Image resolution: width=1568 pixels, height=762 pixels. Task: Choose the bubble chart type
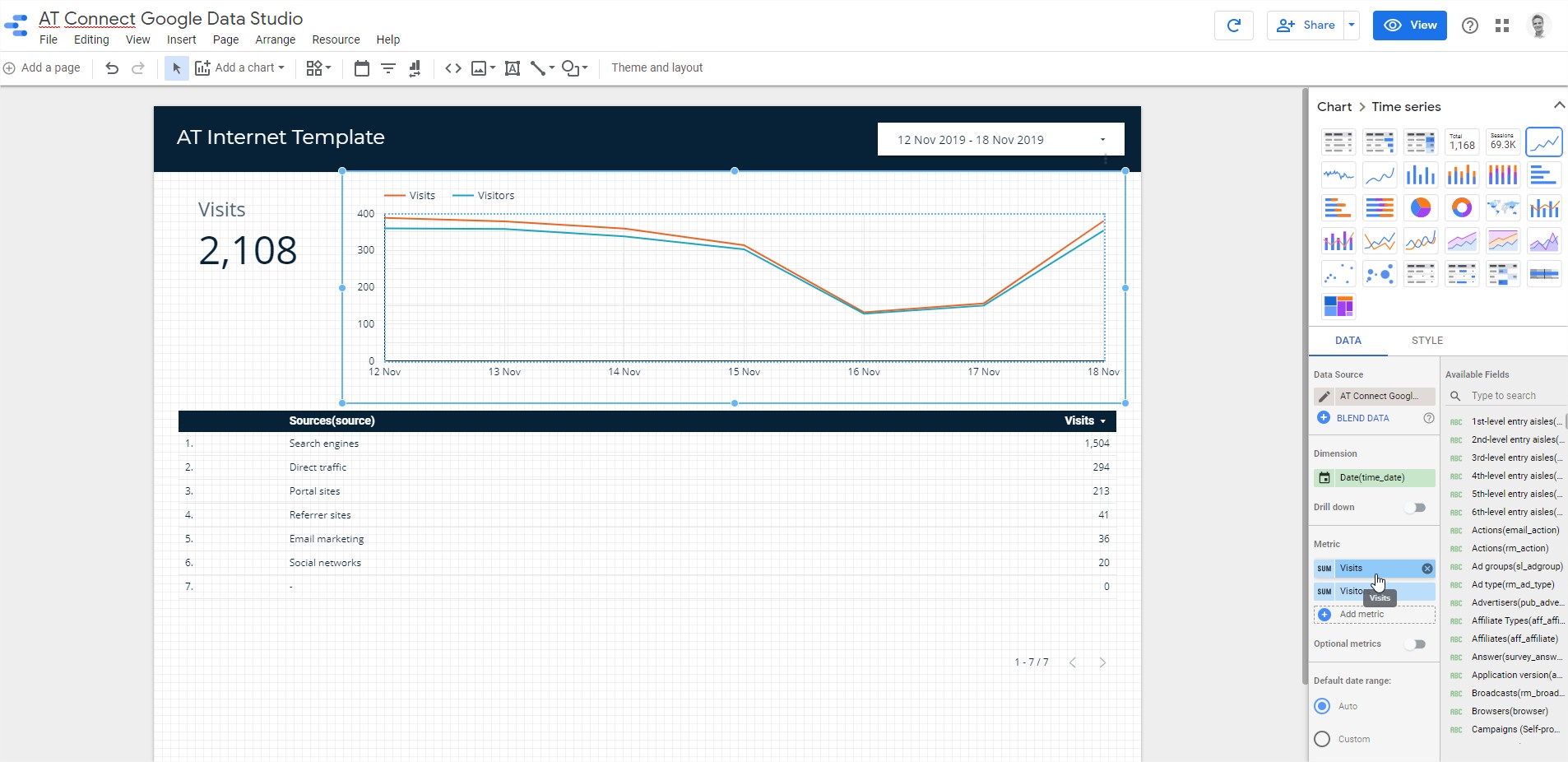[x=1380, y=273]
